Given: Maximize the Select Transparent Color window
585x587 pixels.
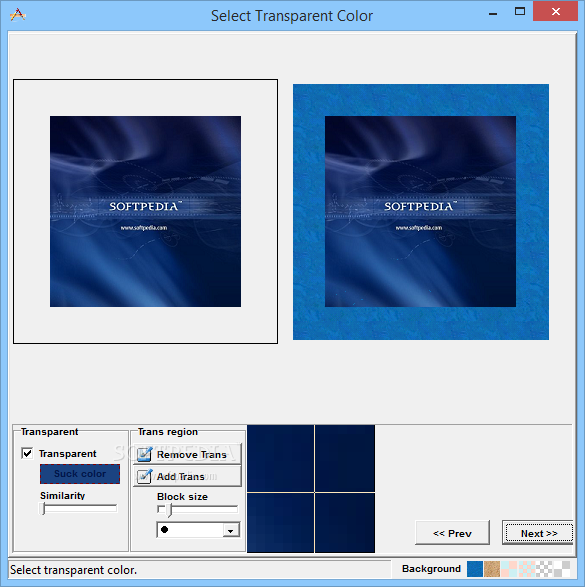Looking at the screenshot, I should [x=520, y=11].
